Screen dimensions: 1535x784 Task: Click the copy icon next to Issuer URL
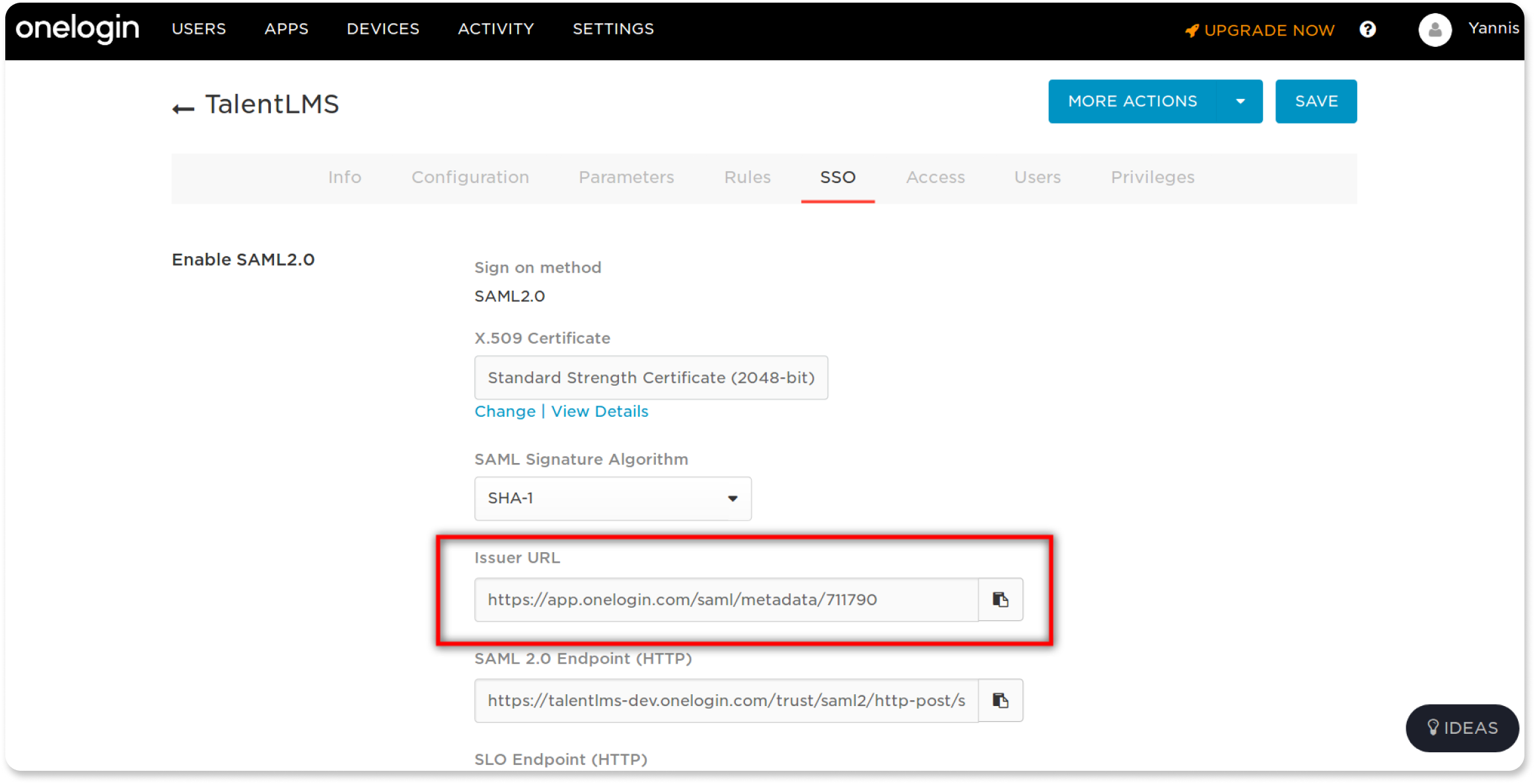click(x=1000, y=600)
